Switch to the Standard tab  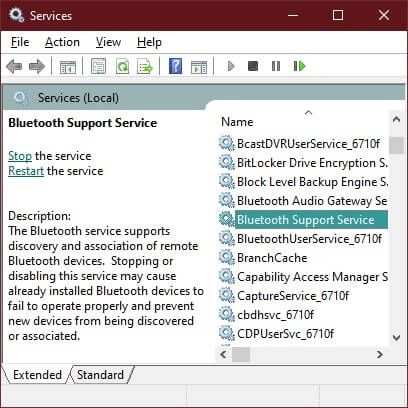101,375
